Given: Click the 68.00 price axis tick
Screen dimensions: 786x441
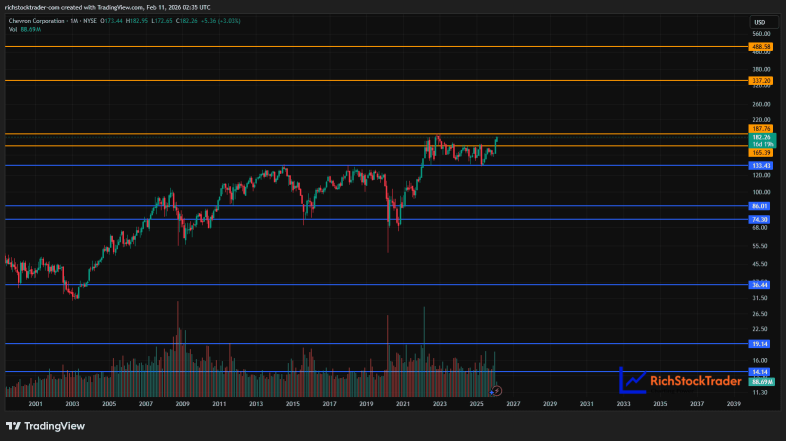Looking at the screenshot, I should coord(759,228).
